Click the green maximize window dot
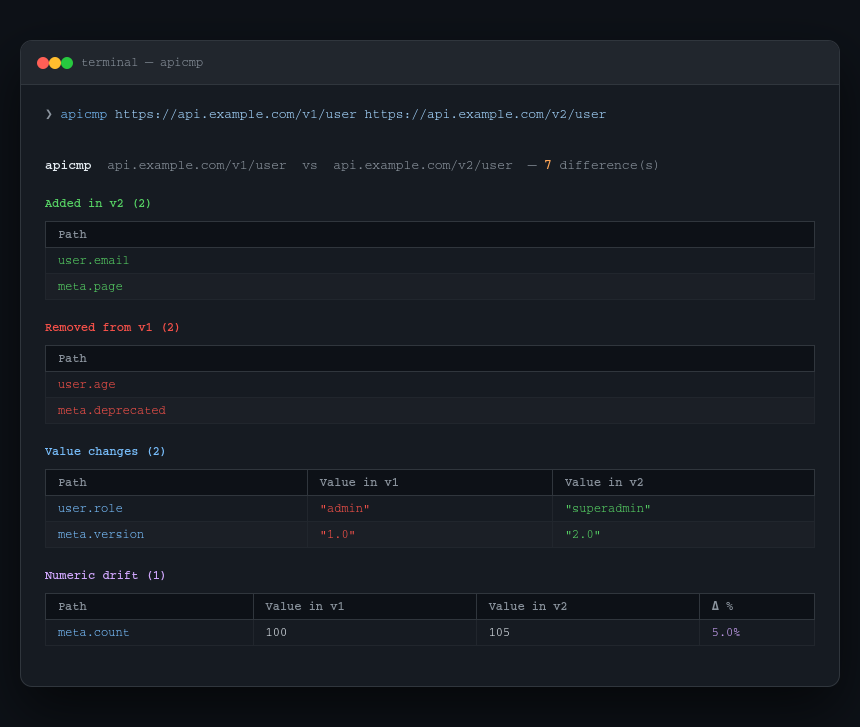Image resolution: width=860 pixels, height=727 pixels. 67,63
